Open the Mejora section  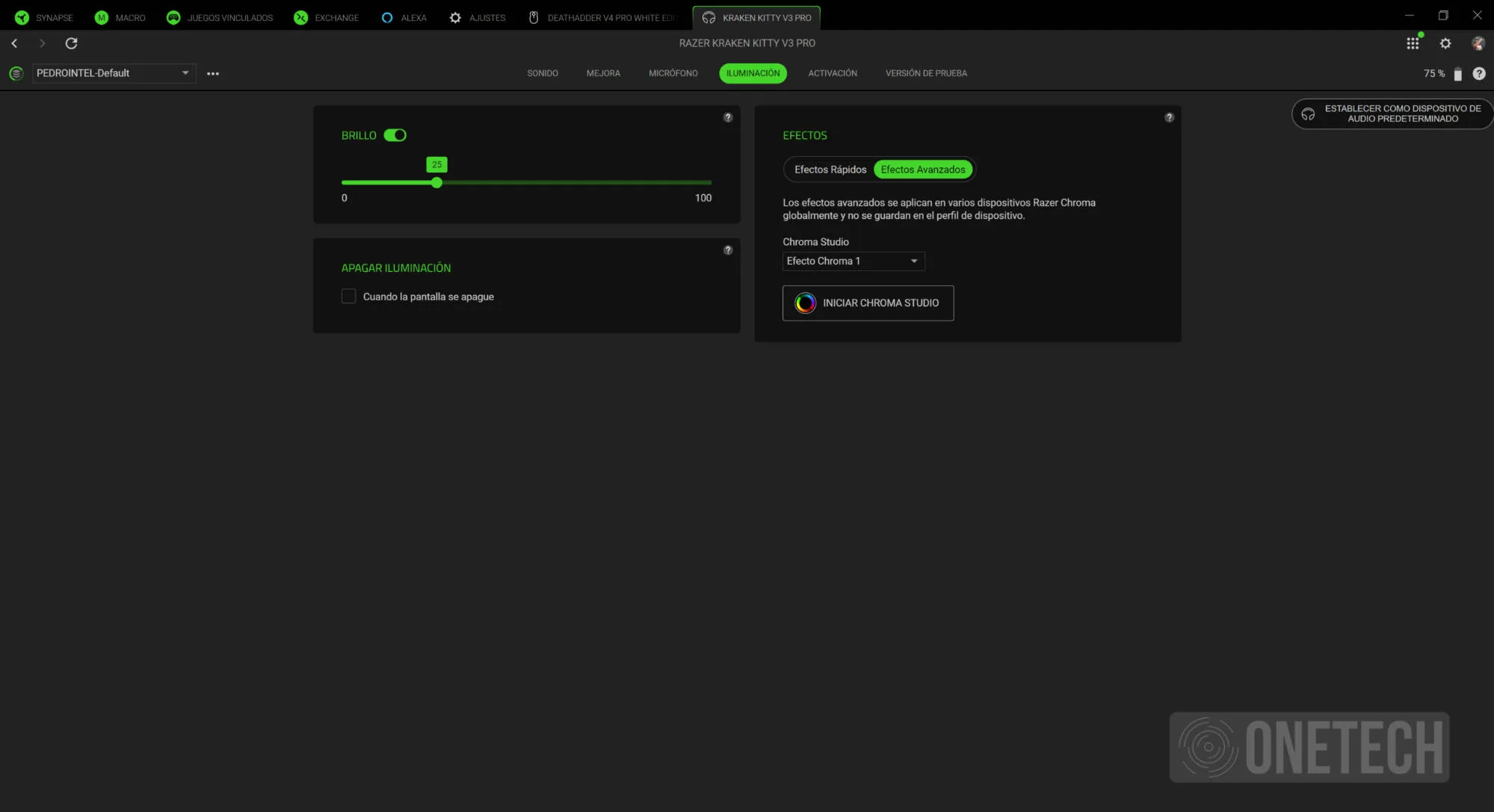coord(603,73)
